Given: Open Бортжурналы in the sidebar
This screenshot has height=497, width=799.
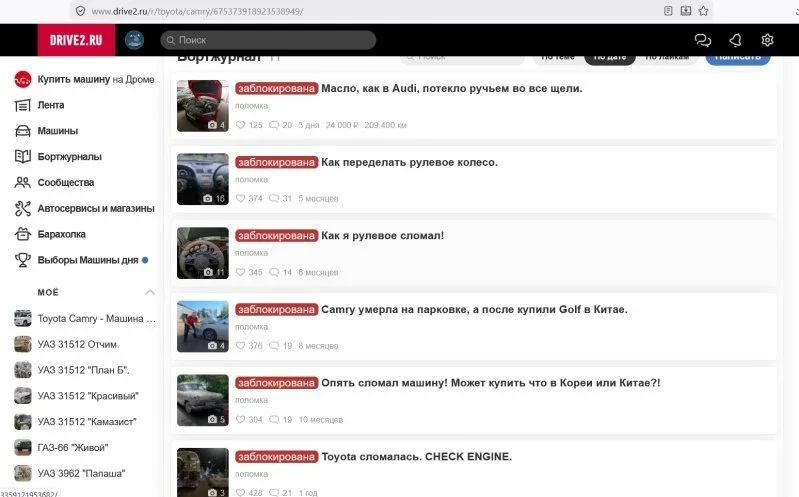Looking at the screenshot, I should [x=70, y=156].
